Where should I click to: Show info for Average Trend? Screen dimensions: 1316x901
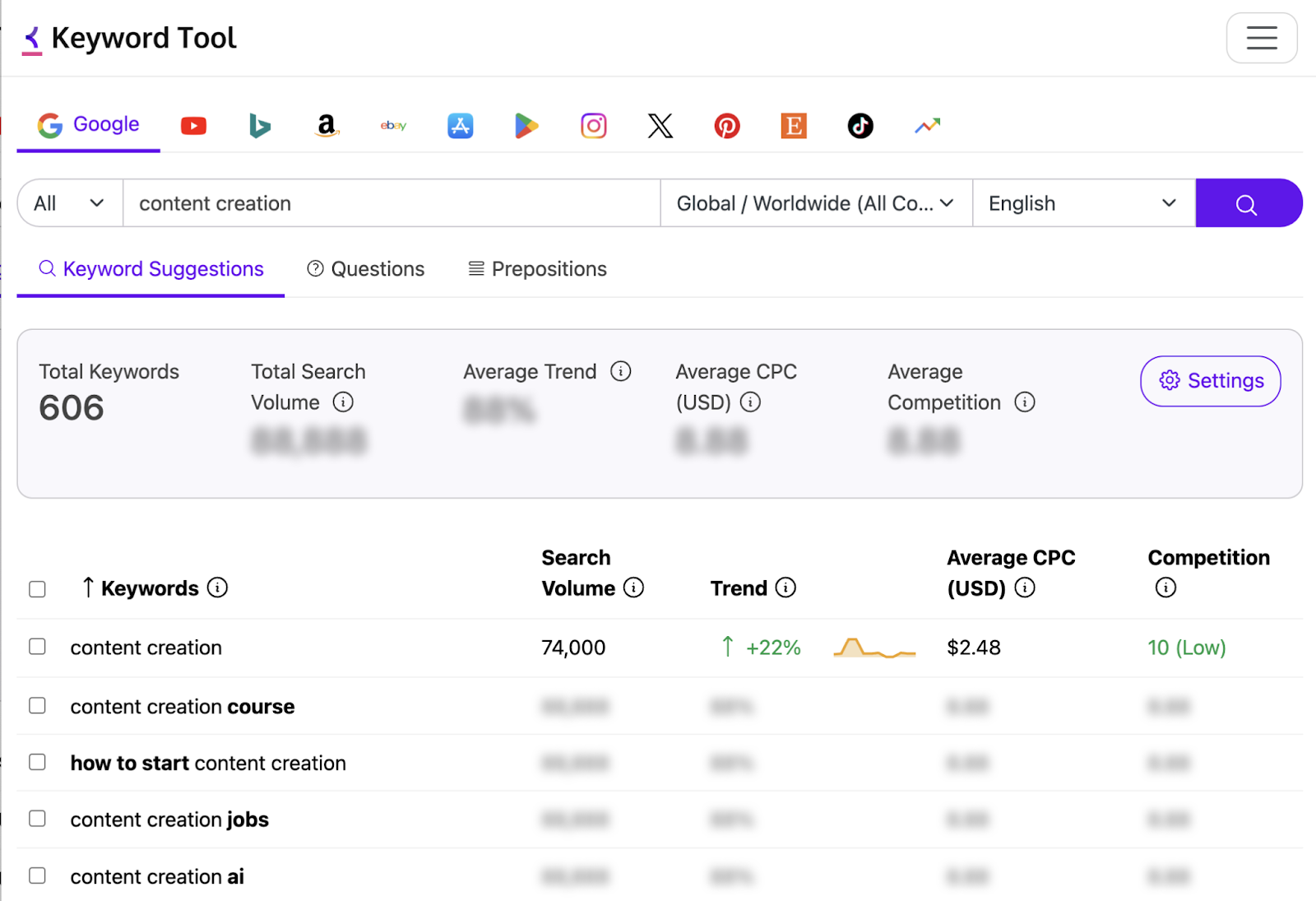coord(621,372)
